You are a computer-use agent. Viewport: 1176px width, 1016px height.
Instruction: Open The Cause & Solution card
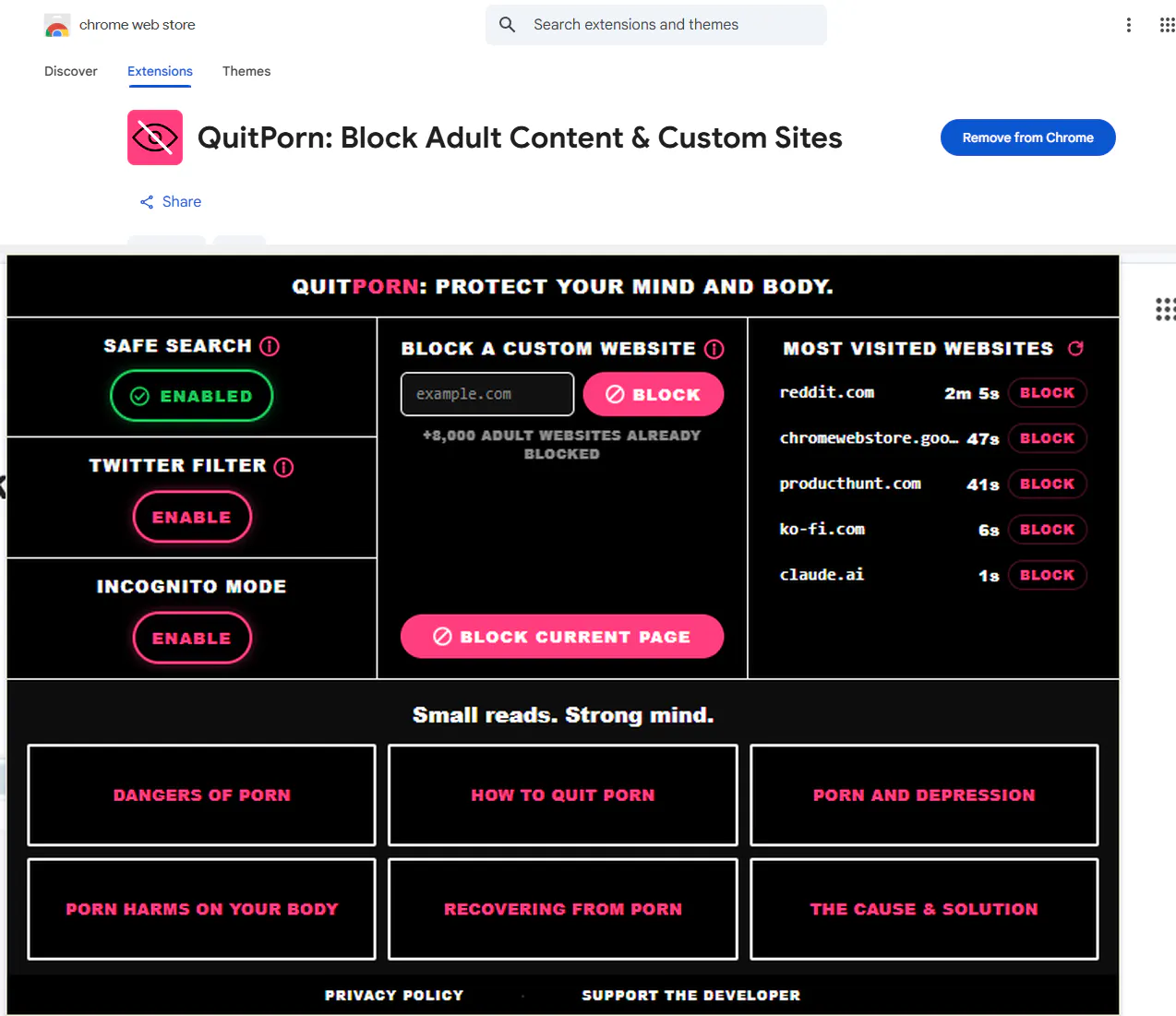[924, 909]
